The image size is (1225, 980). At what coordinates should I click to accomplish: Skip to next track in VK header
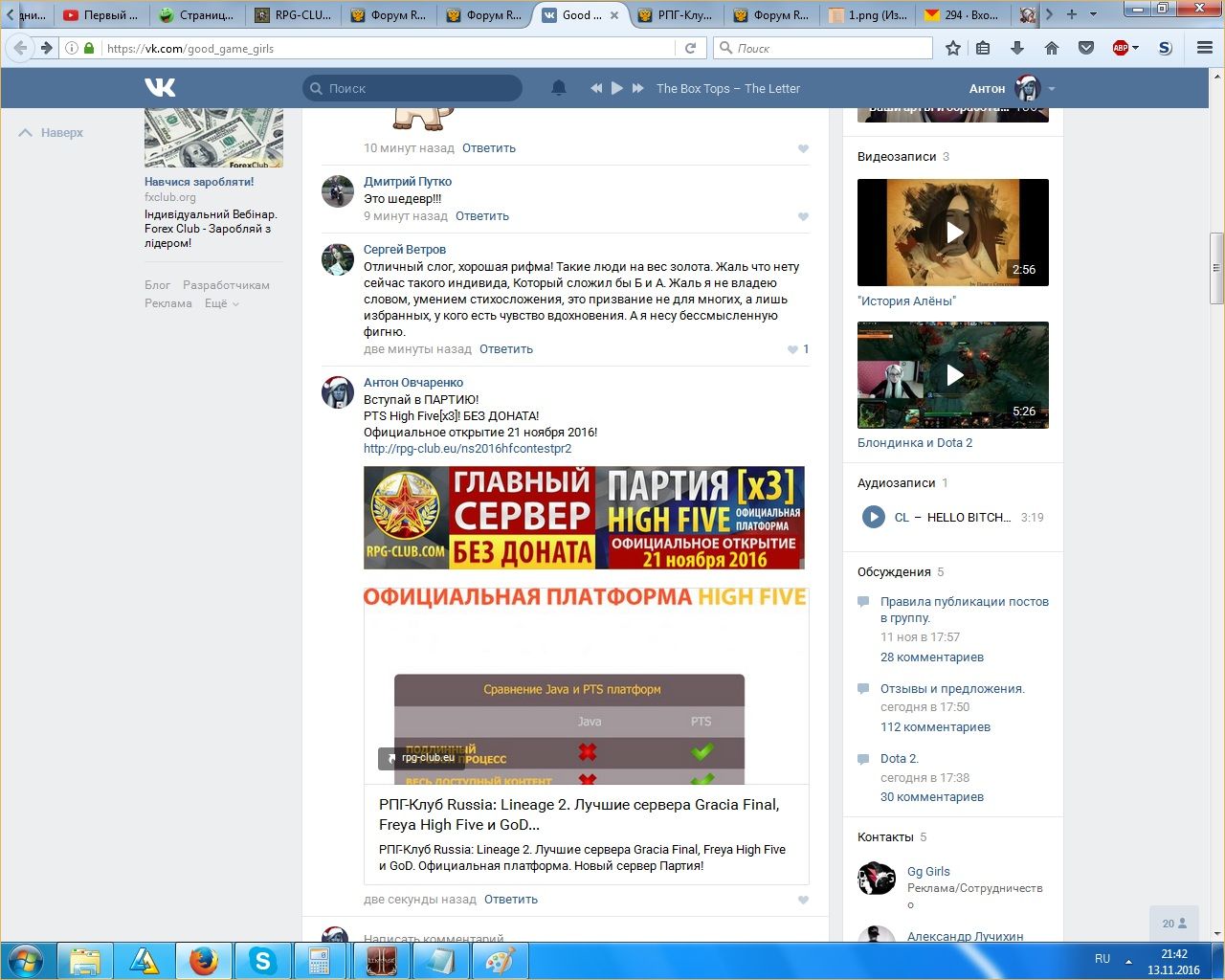[638, 88]
